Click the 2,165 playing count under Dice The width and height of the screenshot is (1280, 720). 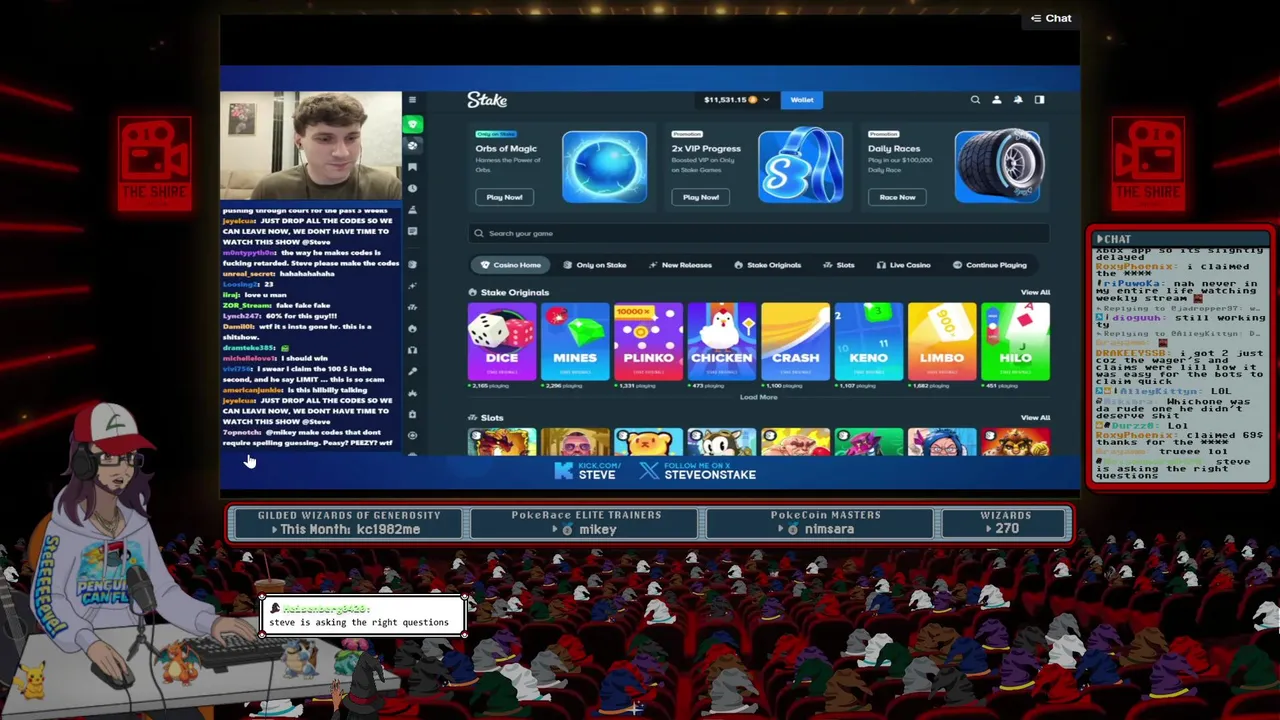[488, 385]
